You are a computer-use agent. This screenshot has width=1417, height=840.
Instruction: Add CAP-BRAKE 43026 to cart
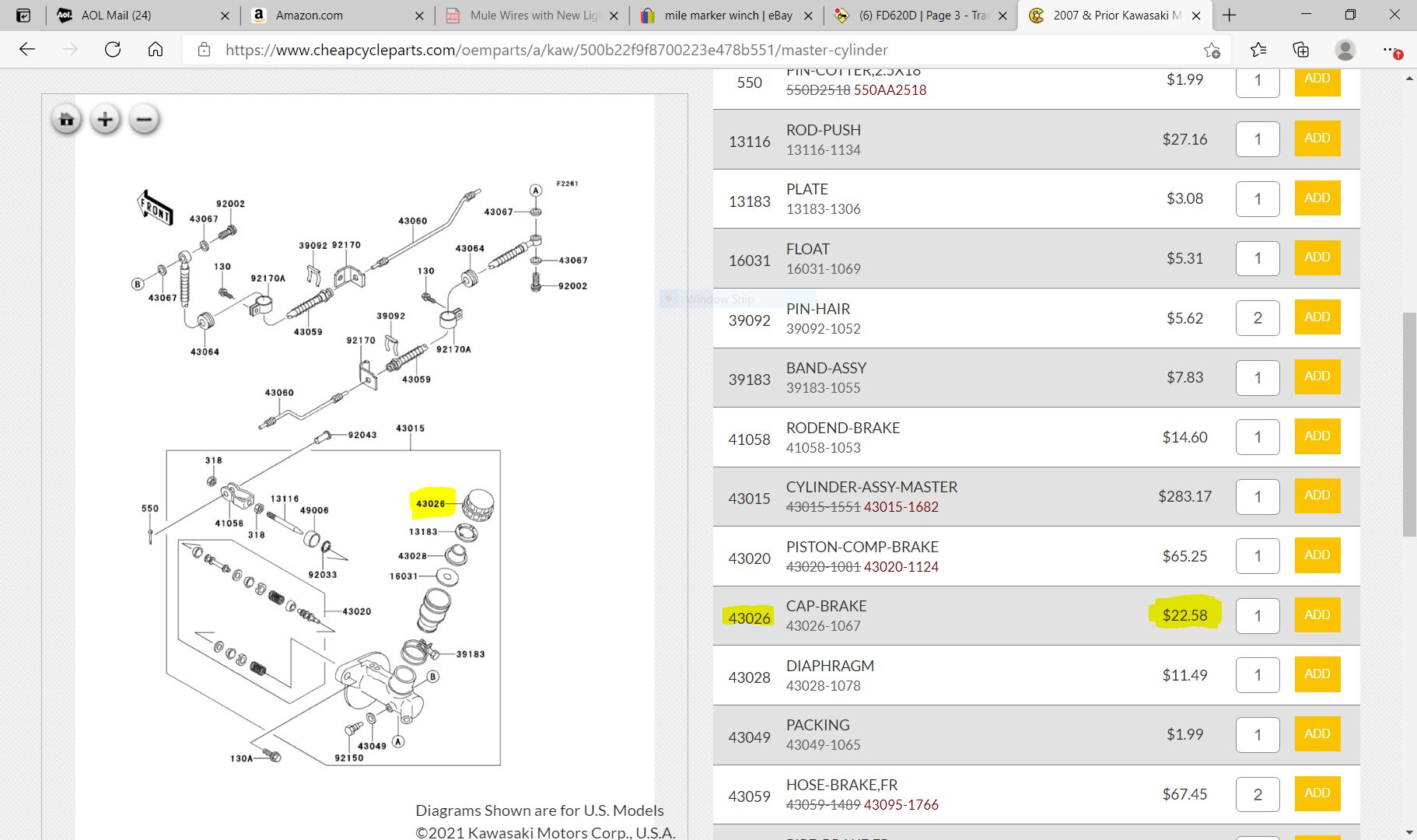tap(1317, 615)
